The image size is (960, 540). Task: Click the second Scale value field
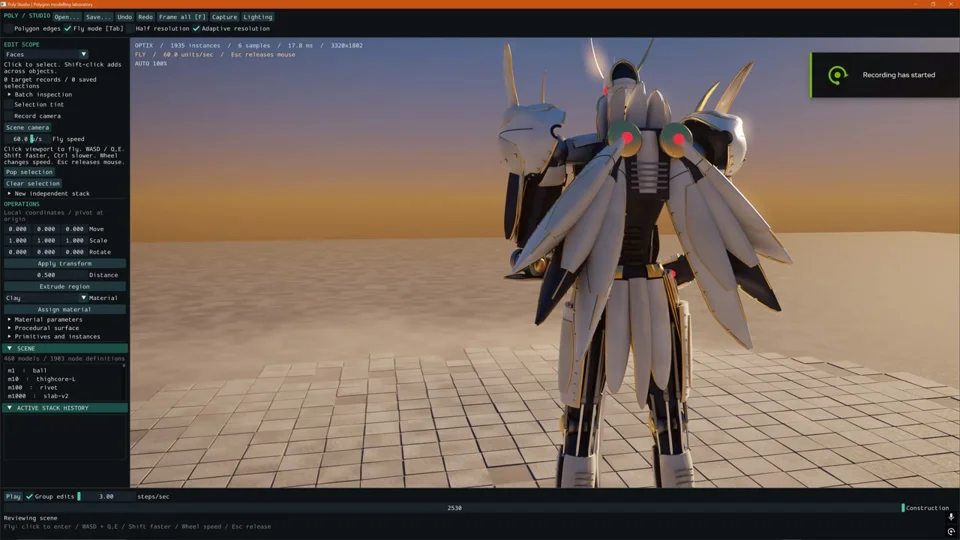[x=46, y=241]
